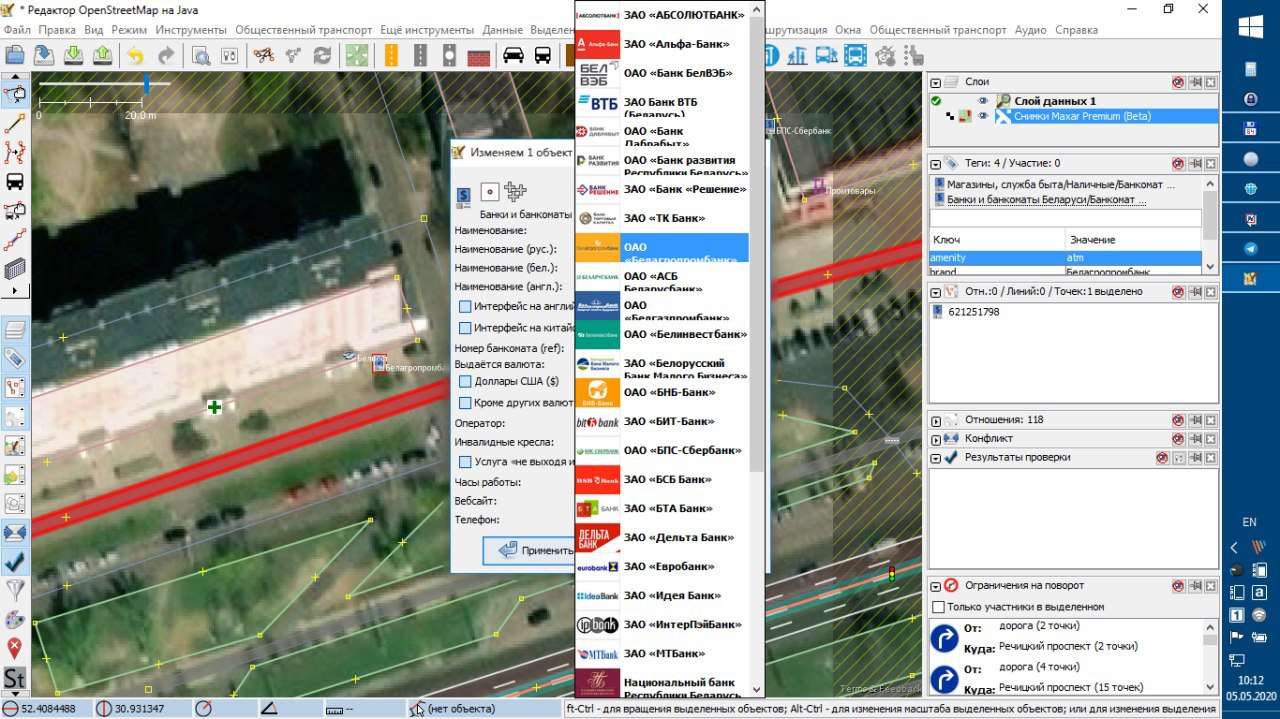Check the Доллары США ($) checkbox
The image size is (1280, 719).
pos(465,381)
